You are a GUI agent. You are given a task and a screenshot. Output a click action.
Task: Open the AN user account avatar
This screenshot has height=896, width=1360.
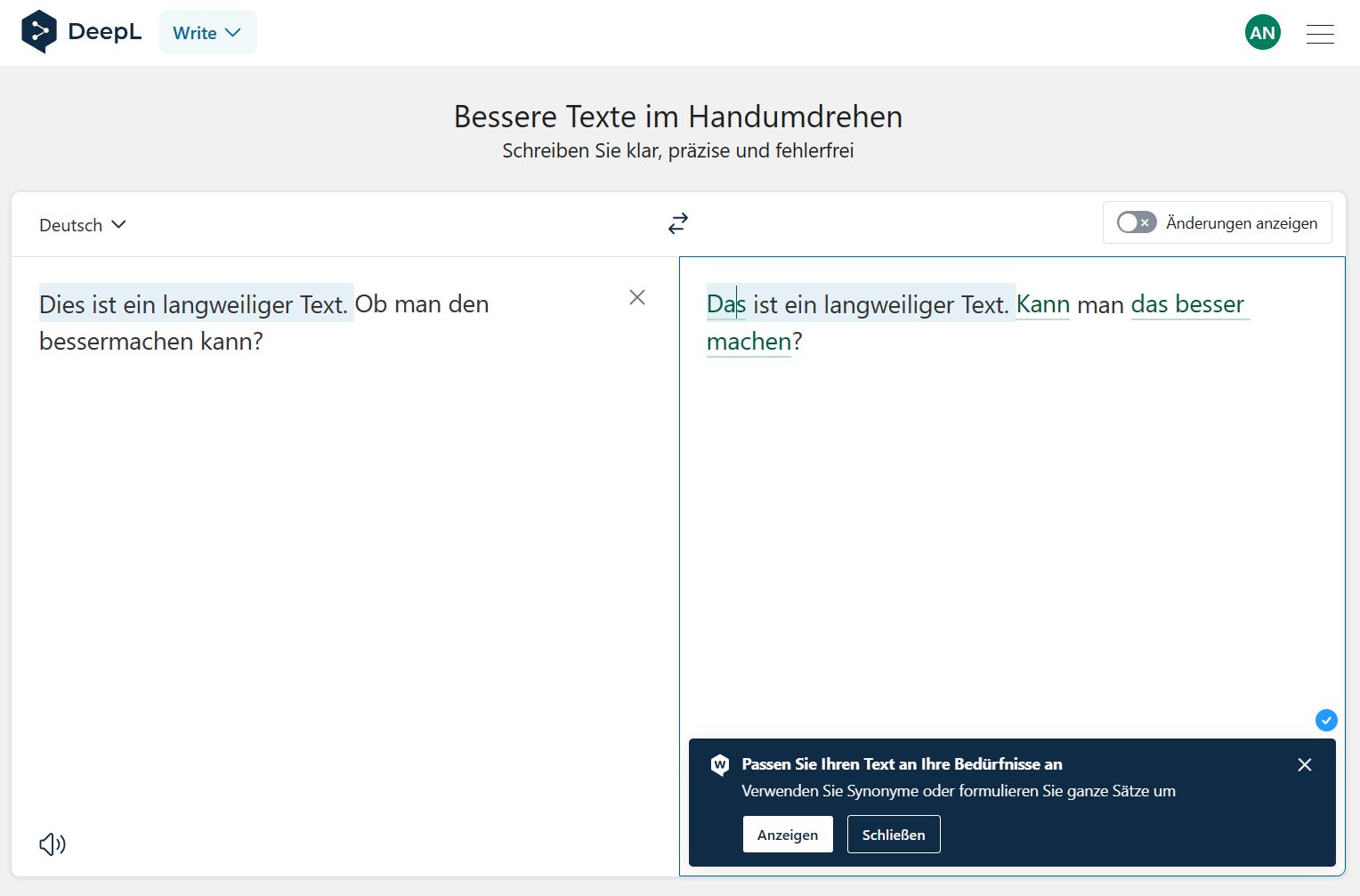1262,33
